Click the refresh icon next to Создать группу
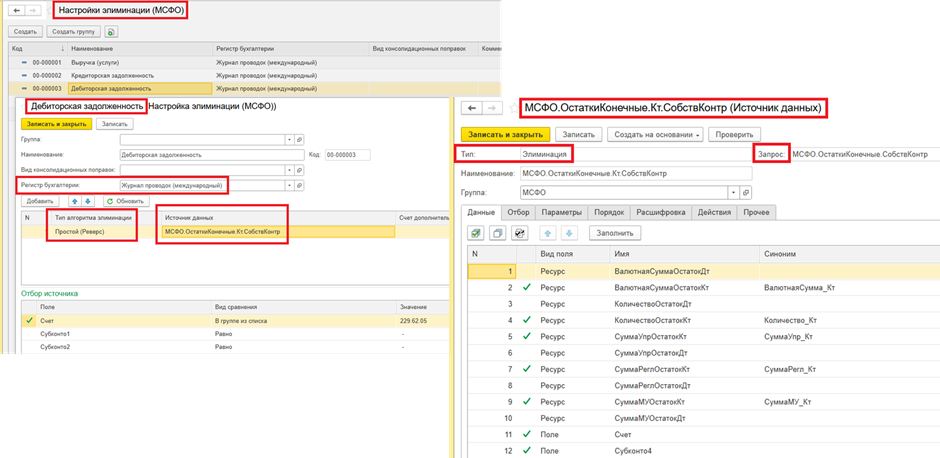Viewport: 940px width, 458px height. pyautogui.click(x=110, y=31)
